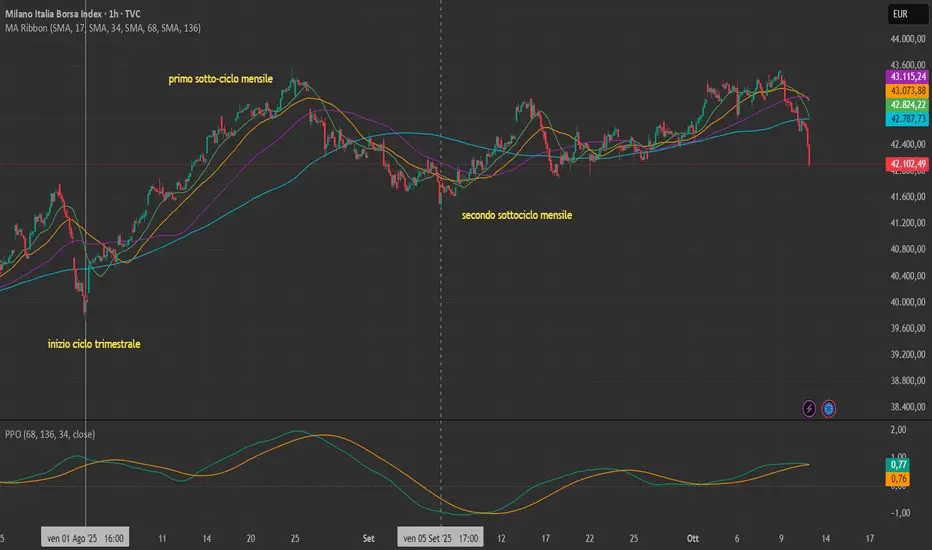The image size is (932, 550).
Task: Click the orange 0,76 PPO signal label
Action: 898,479
